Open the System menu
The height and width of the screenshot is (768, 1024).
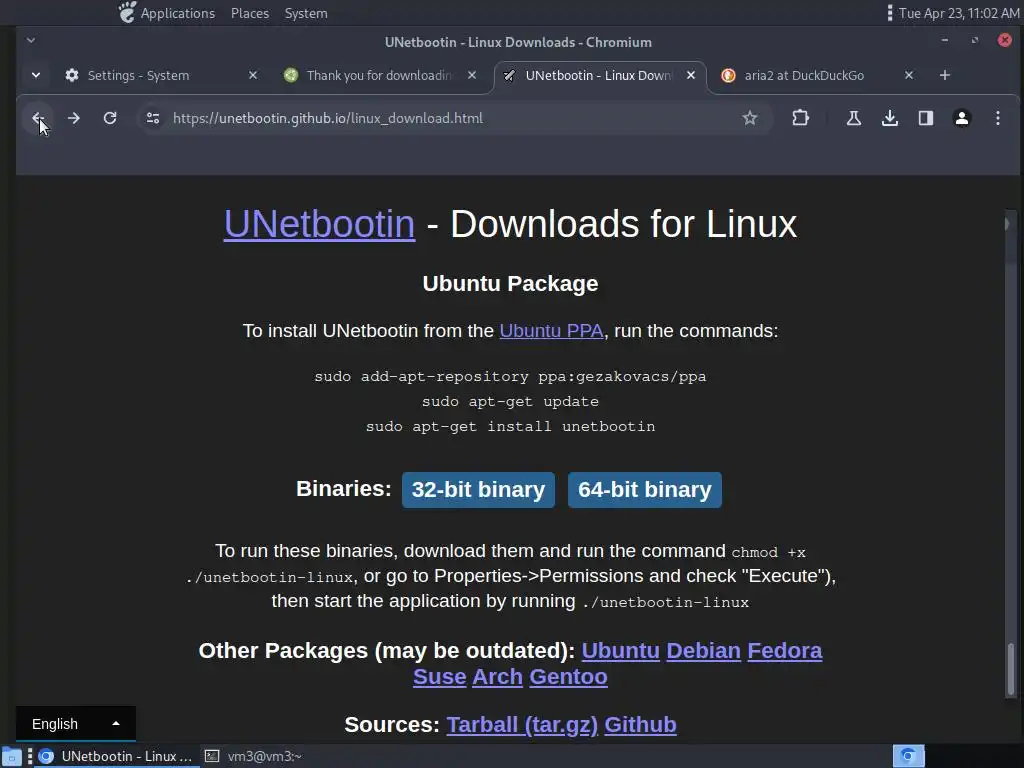click(306, 13)
